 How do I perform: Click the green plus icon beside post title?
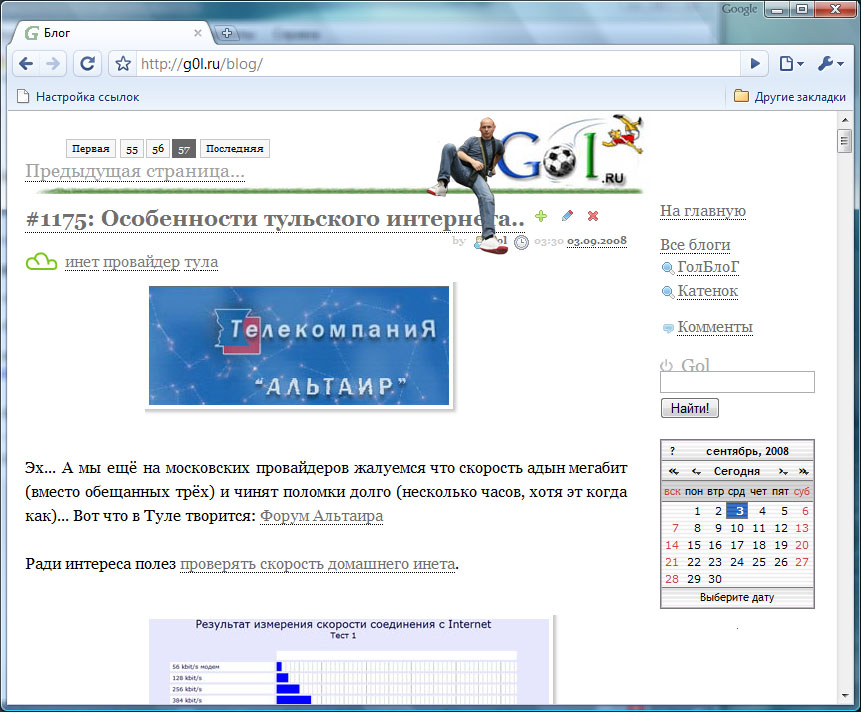click(541, 216)
